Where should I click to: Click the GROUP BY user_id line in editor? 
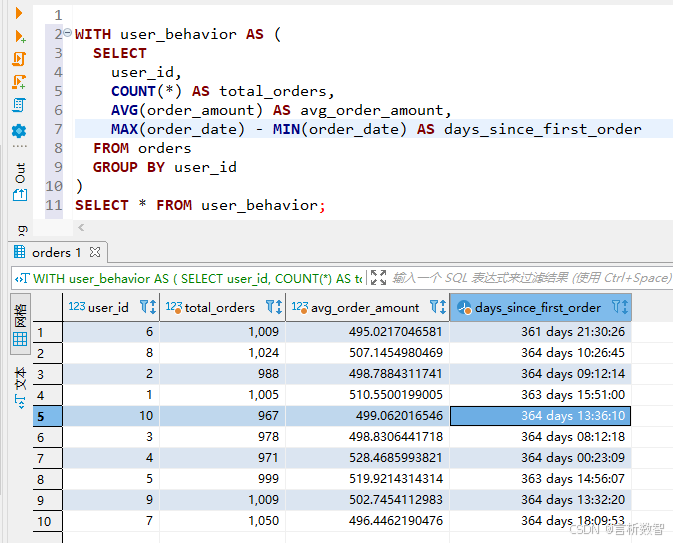[165, 167]
